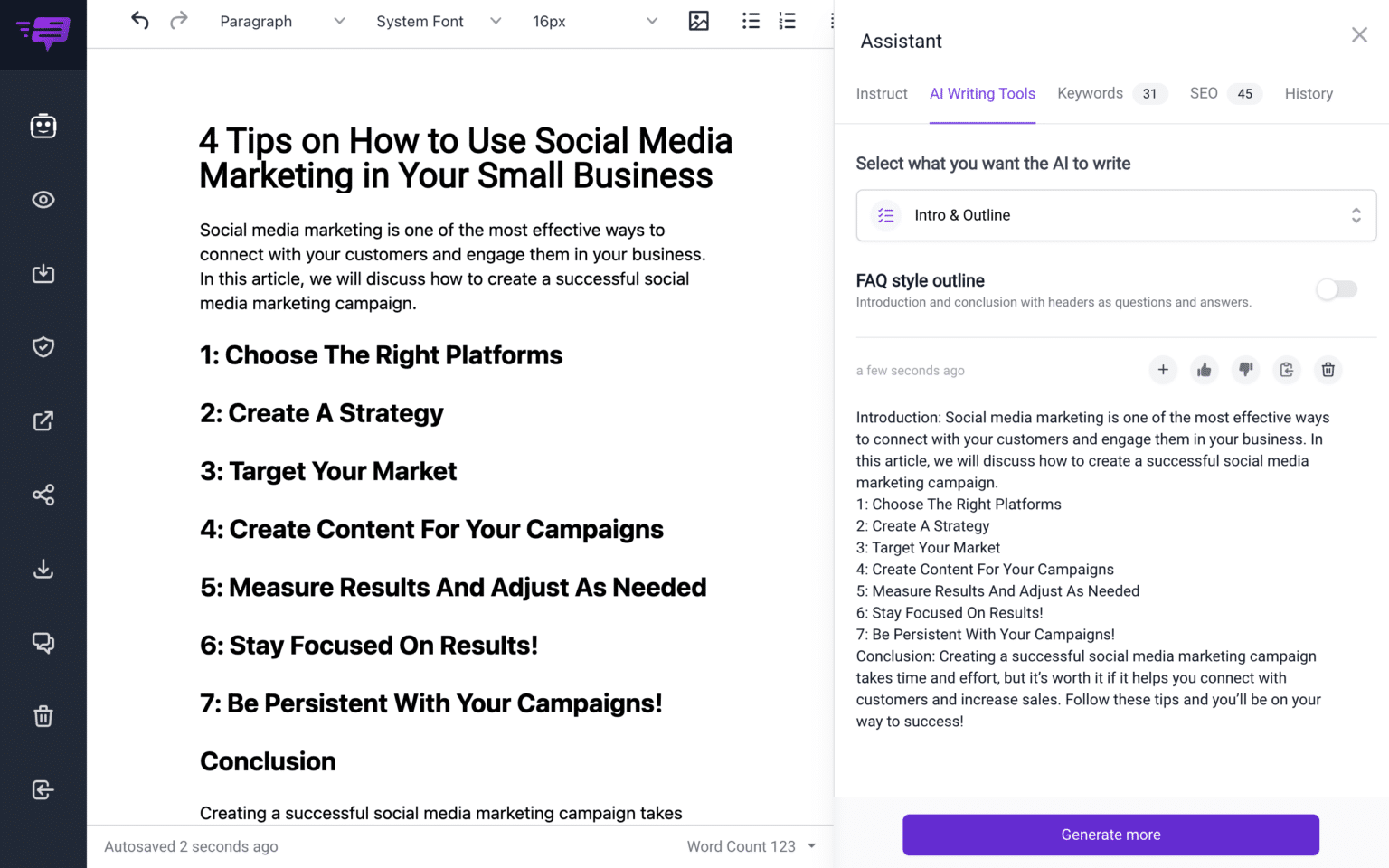Viewport: 1389px width, 868px height.
Task: Insert an image into the document
Action: pos(698,20)
